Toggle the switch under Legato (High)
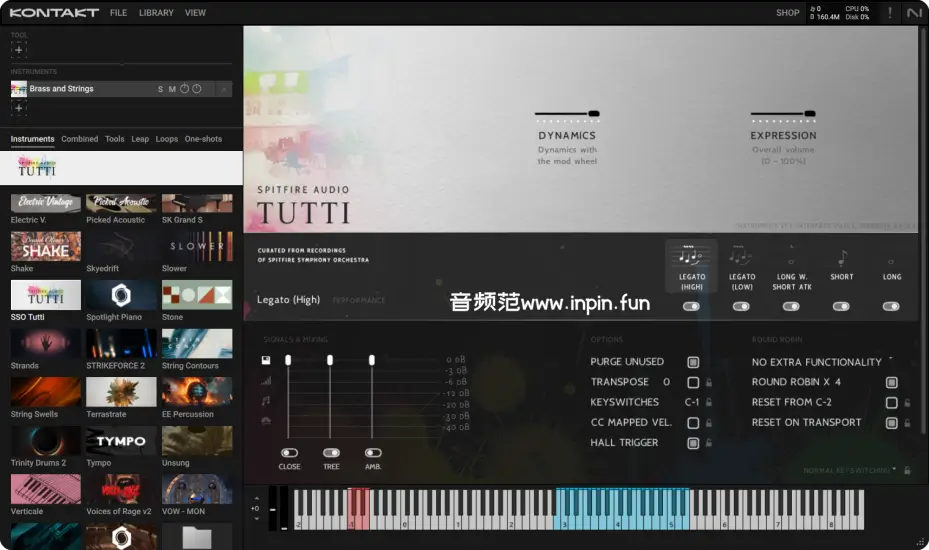 (691, 306)
